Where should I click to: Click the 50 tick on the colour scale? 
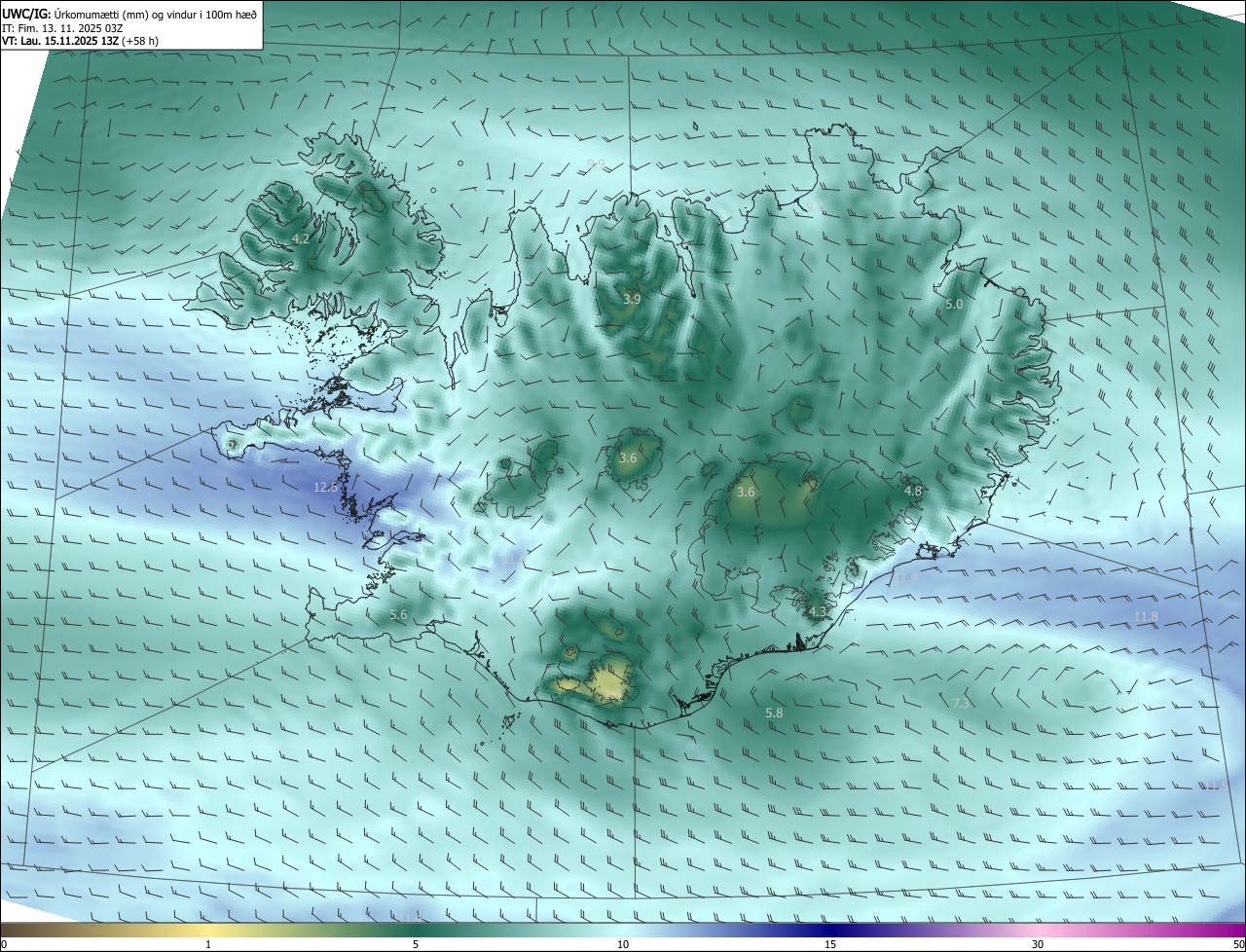[1238, 945]
